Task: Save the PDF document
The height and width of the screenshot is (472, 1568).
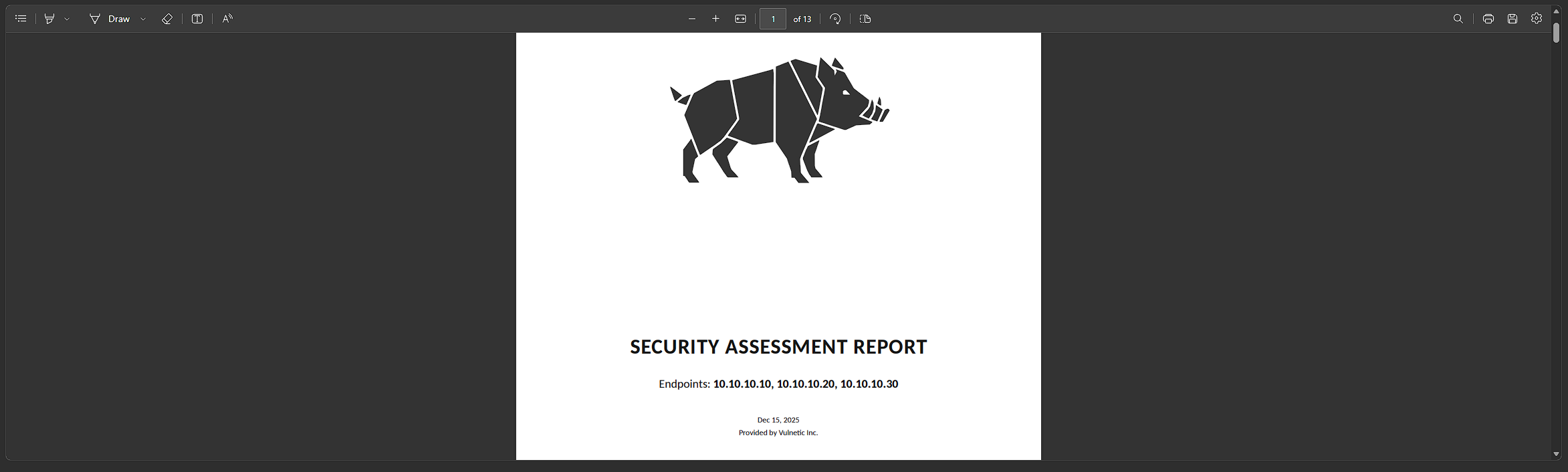Action: click(x=1513, y=19)
